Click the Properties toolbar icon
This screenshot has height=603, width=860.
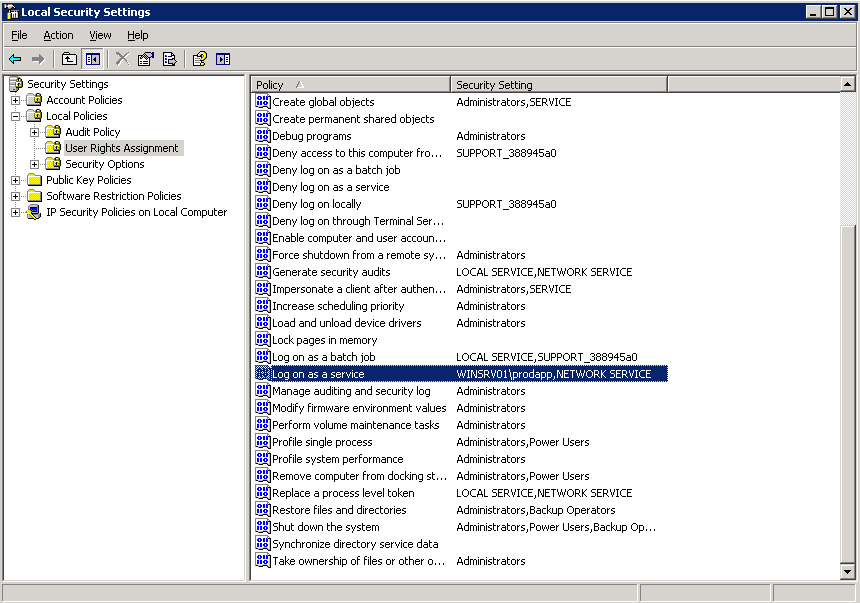point(146,59)
